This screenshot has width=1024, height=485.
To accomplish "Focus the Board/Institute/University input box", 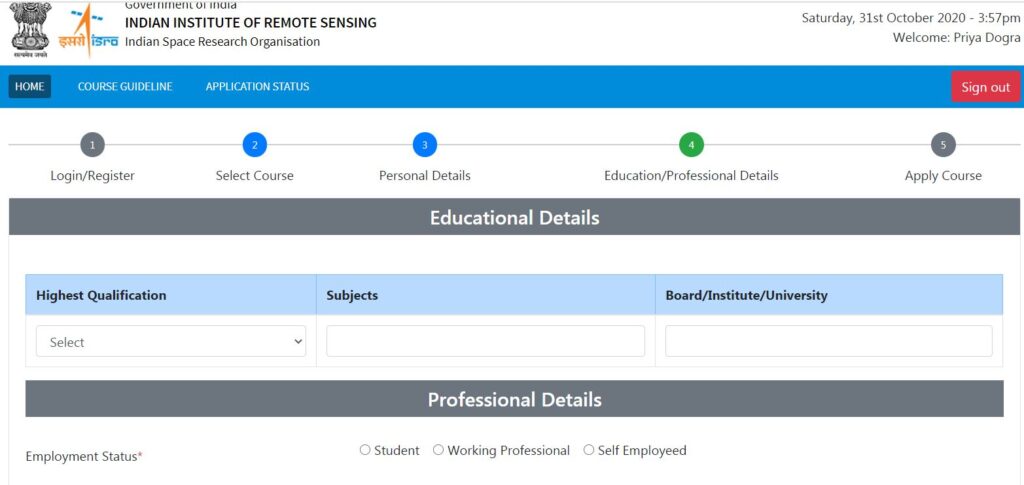I will (829, 341).
